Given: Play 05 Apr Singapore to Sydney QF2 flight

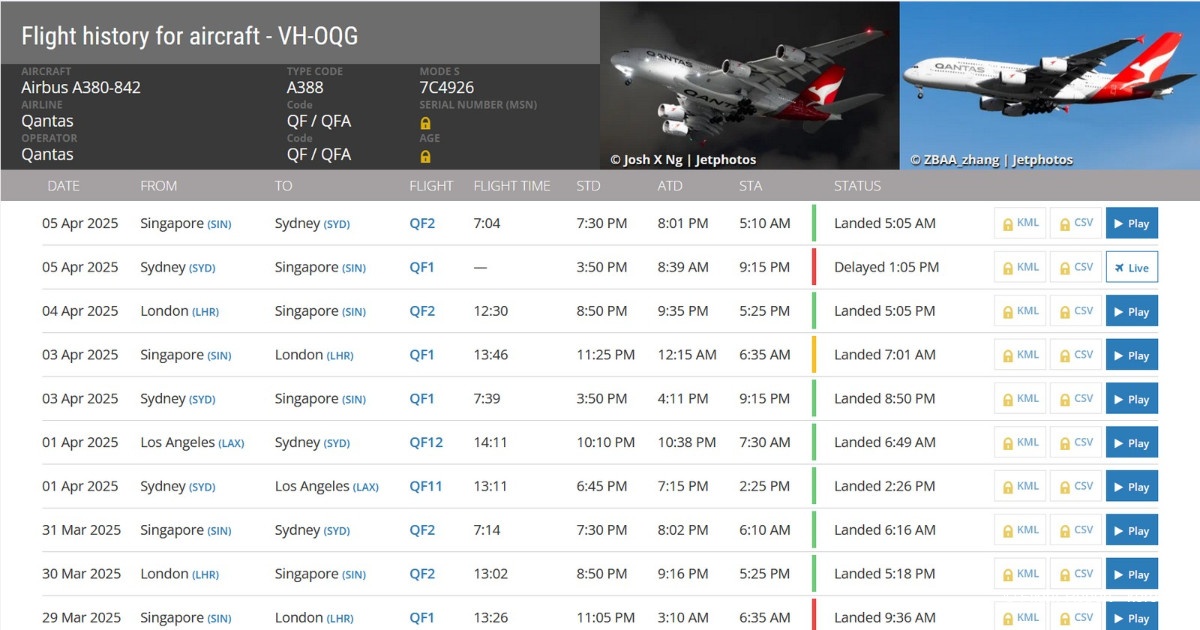Looking at the screenshot, I should (x=1131, y=223).
